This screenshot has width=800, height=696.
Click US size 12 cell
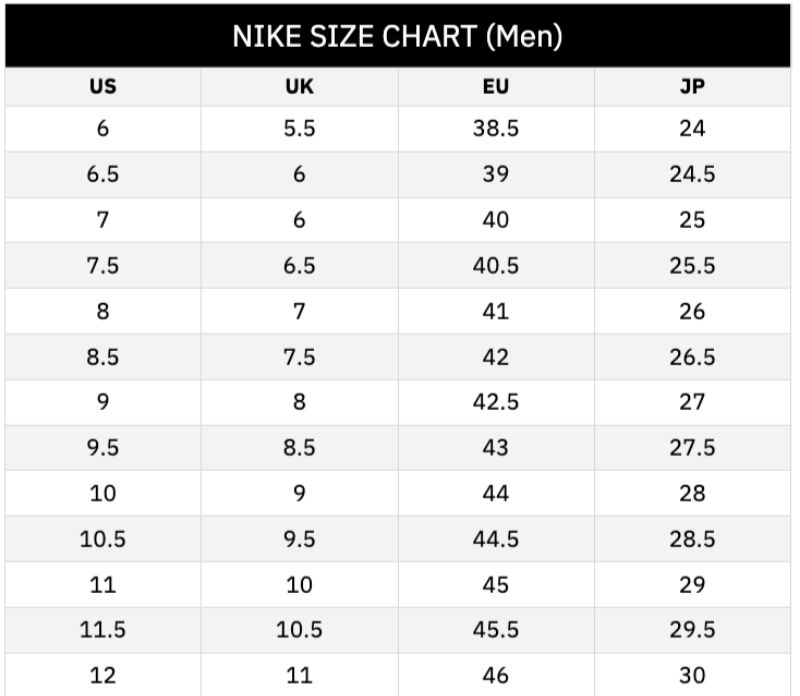(103, 675)
